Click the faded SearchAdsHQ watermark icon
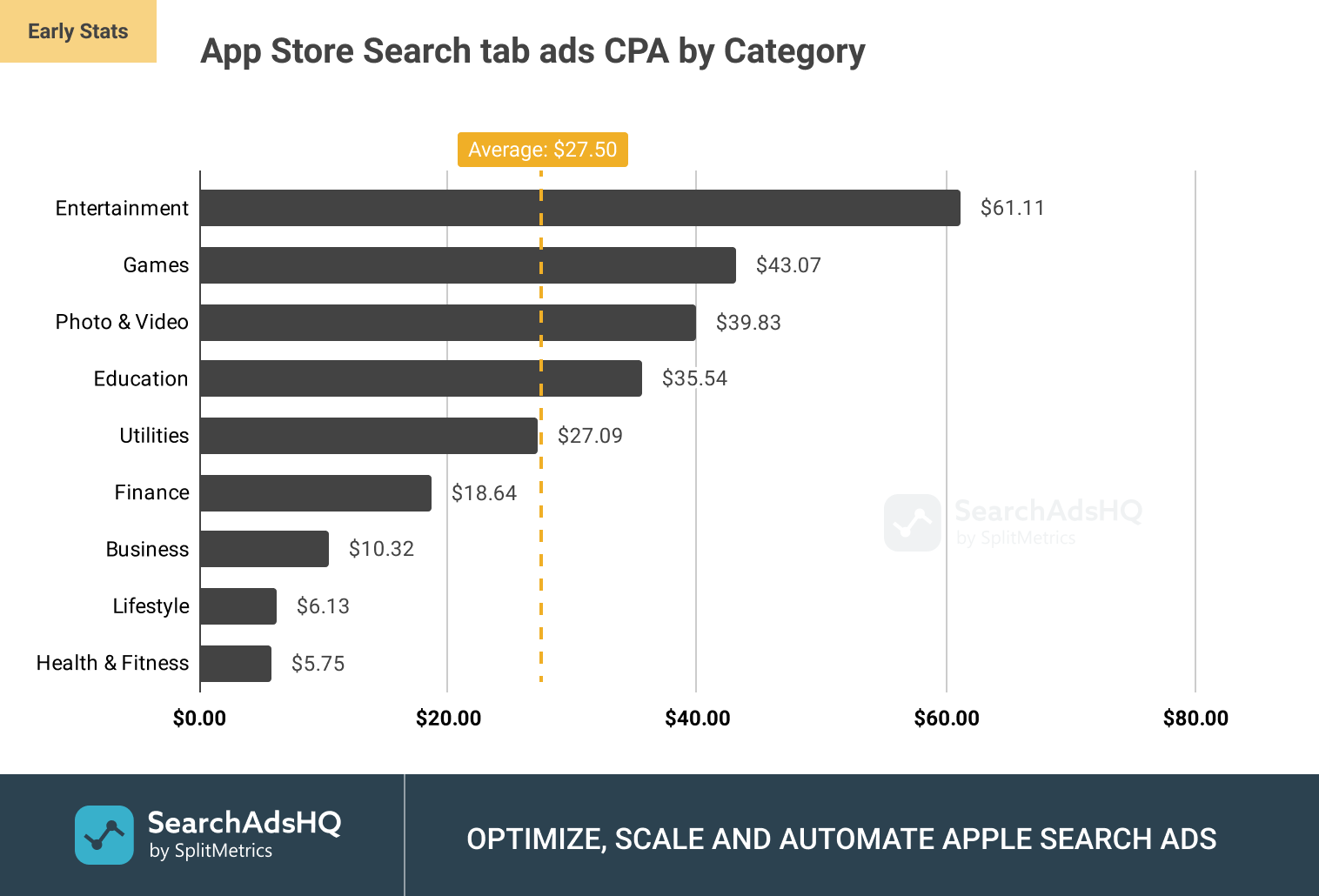 (912, 523)
